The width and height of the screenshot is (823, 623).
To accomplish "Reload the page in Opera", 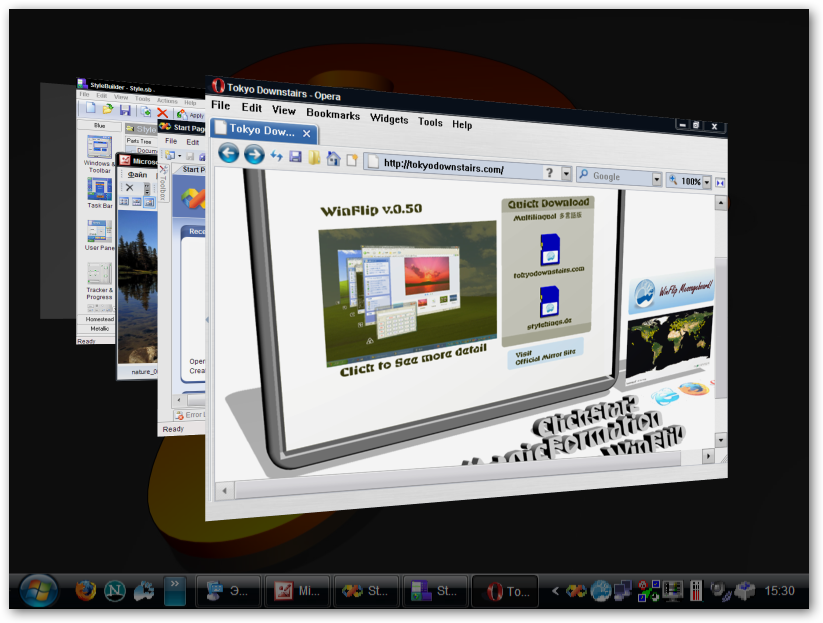I will 277,156.
